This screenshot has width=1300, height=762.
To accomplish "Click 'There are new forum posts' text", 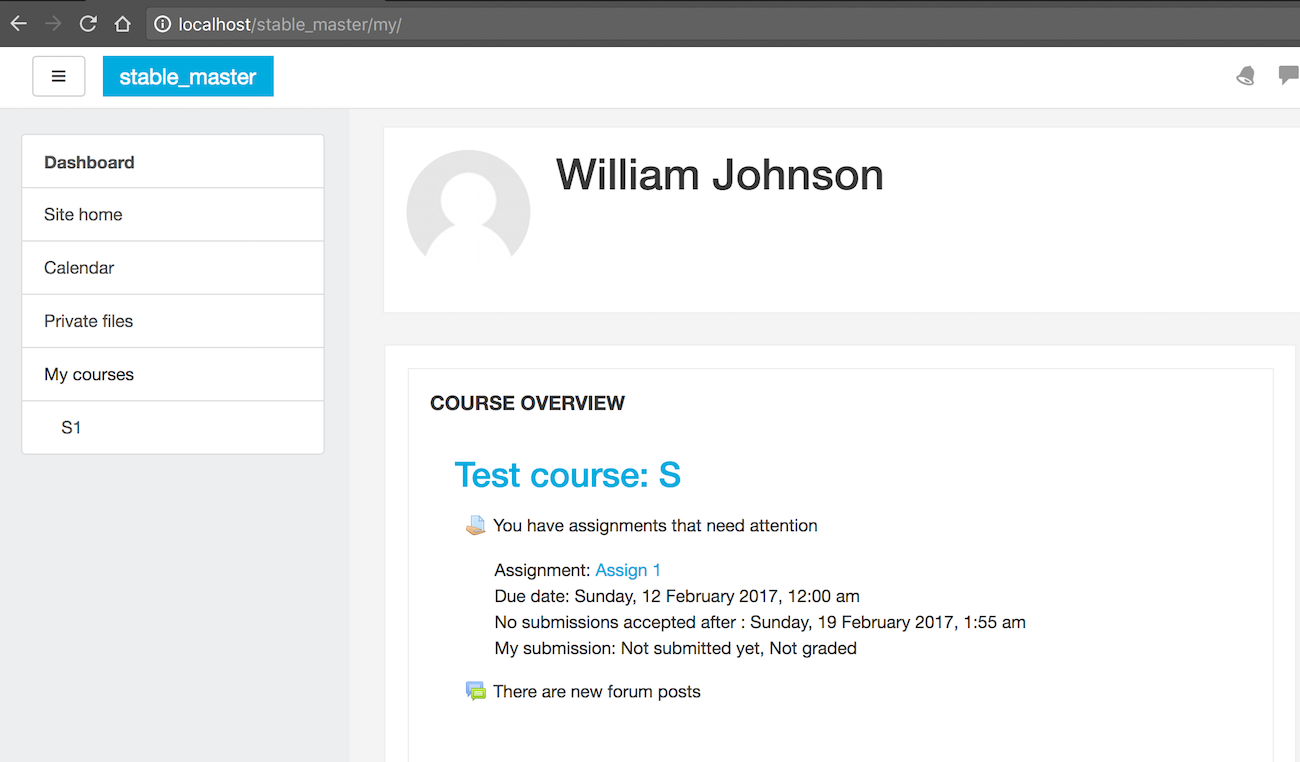I will click(597, 692).
